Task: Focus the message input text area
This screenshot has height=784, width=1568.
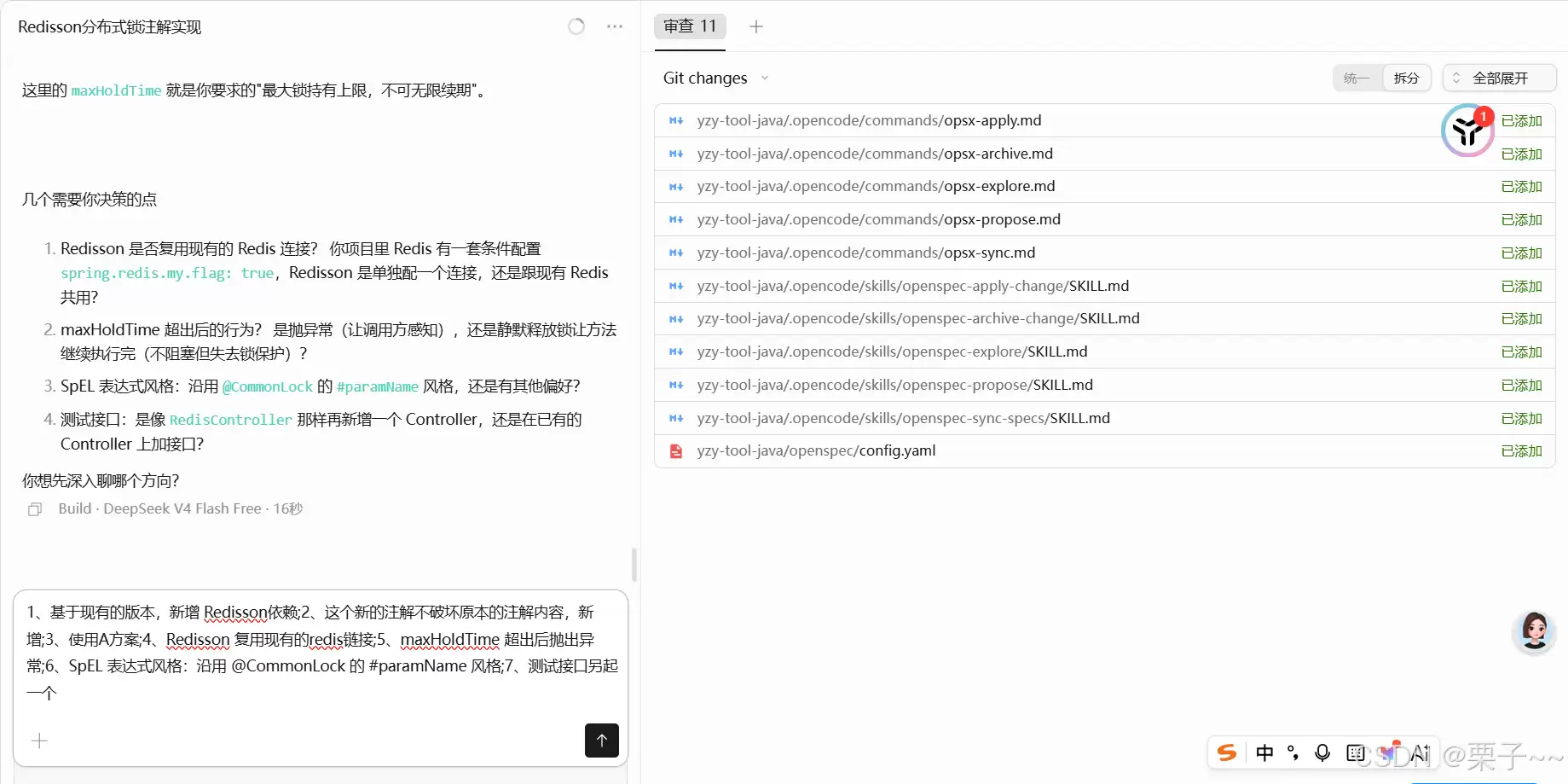Action: click(321, 653)
